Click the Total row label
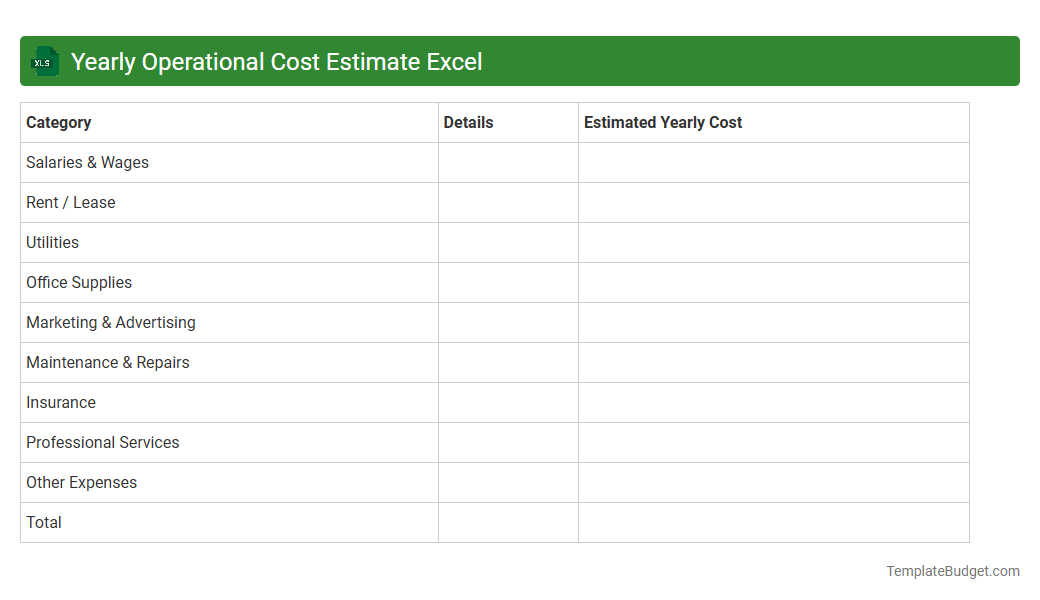1040x600 pixels. pos(44,522)
